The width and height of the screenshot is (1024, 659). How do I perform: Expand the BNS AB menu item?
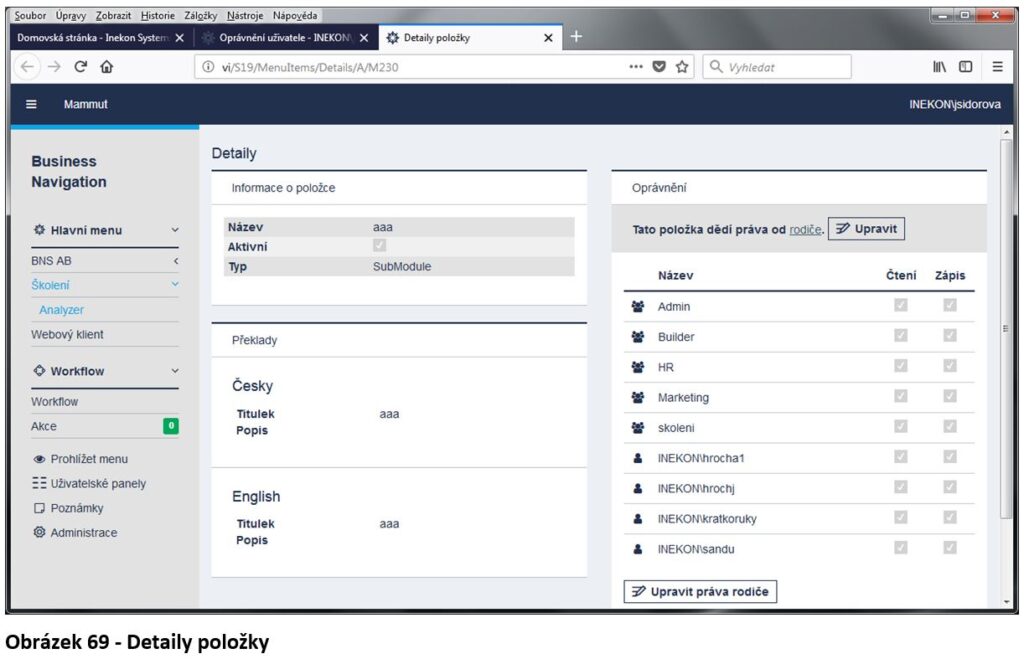pyautogui.click(x=175, y=261)
